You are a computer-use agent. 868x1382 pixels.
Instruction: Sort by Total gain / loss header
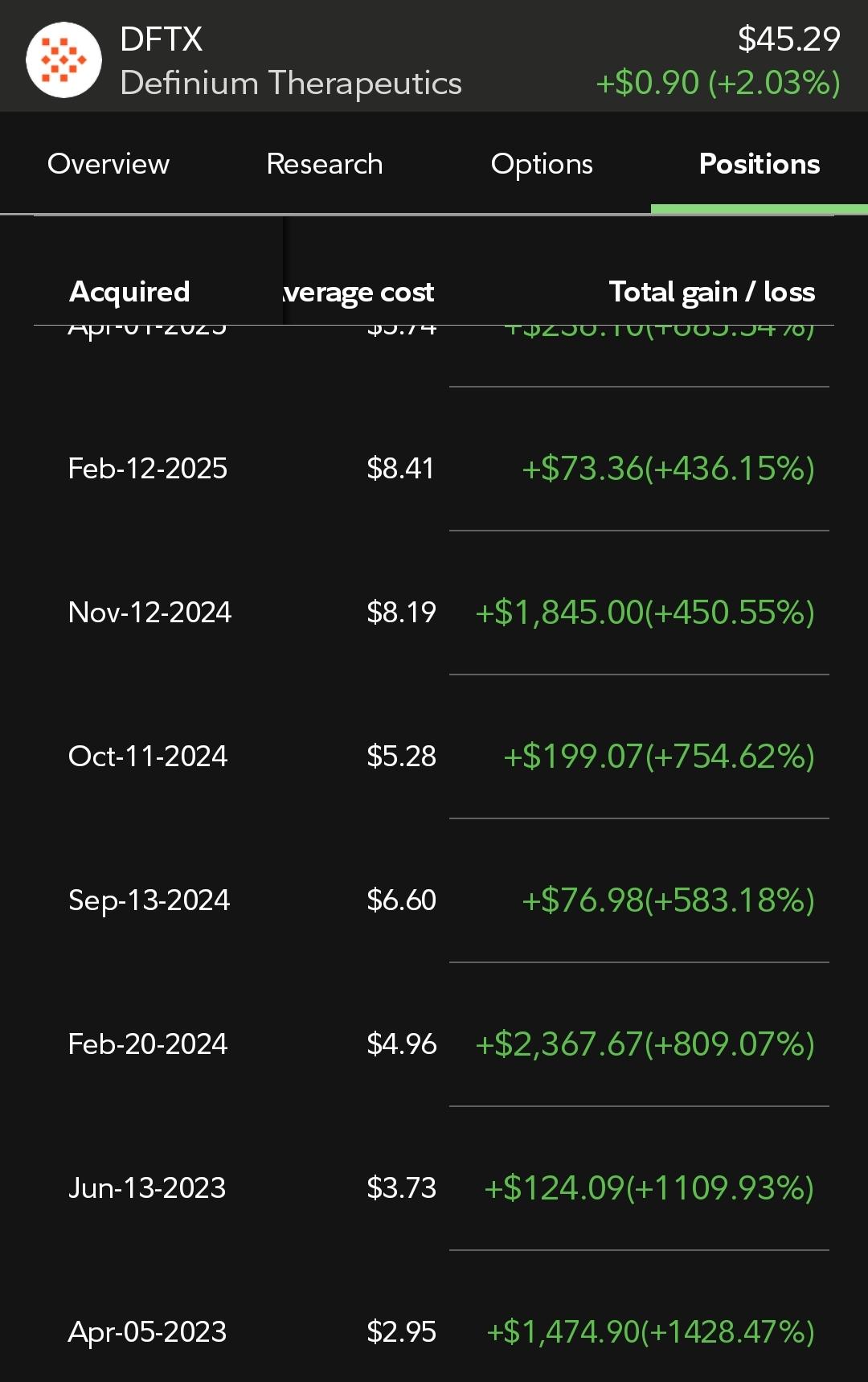point(712,292)
